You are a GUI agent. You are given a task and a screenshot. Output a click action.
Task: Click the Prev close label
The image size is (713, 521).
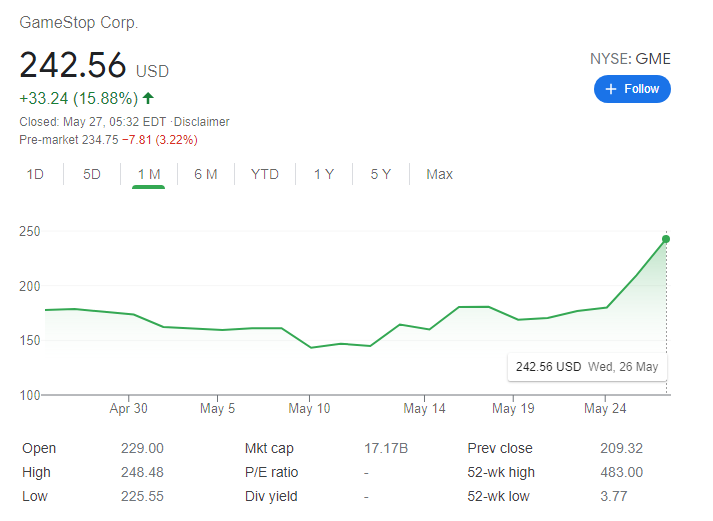click(x=500, y=448)
